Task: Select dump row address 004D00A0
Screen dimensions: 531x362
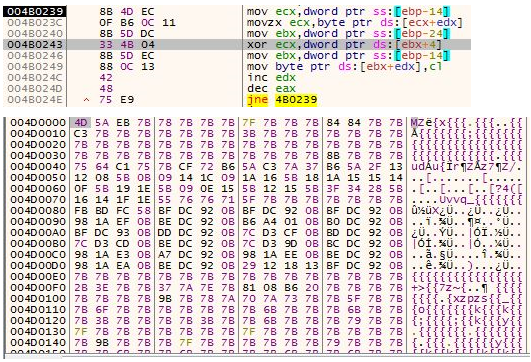Action: click(x=38, y=232)
